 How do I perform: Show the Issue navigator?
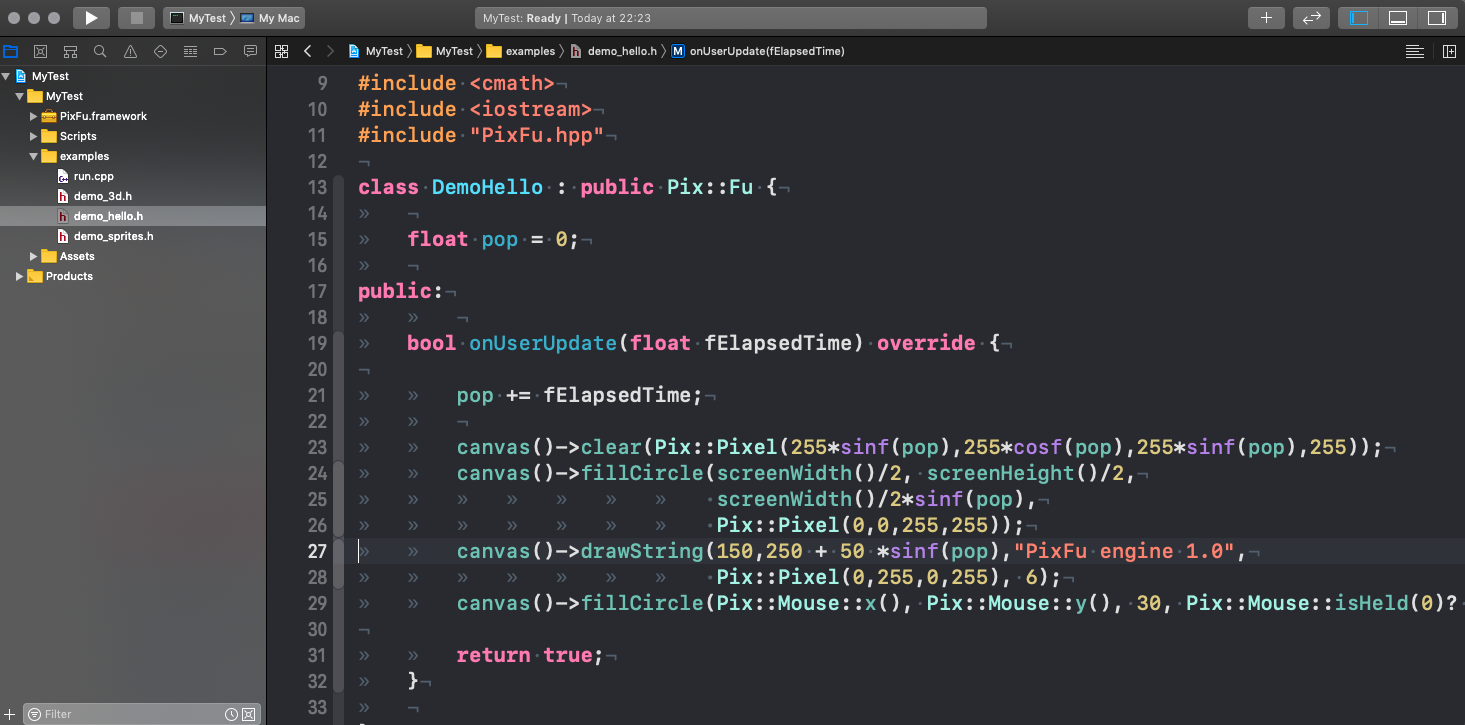130,51
